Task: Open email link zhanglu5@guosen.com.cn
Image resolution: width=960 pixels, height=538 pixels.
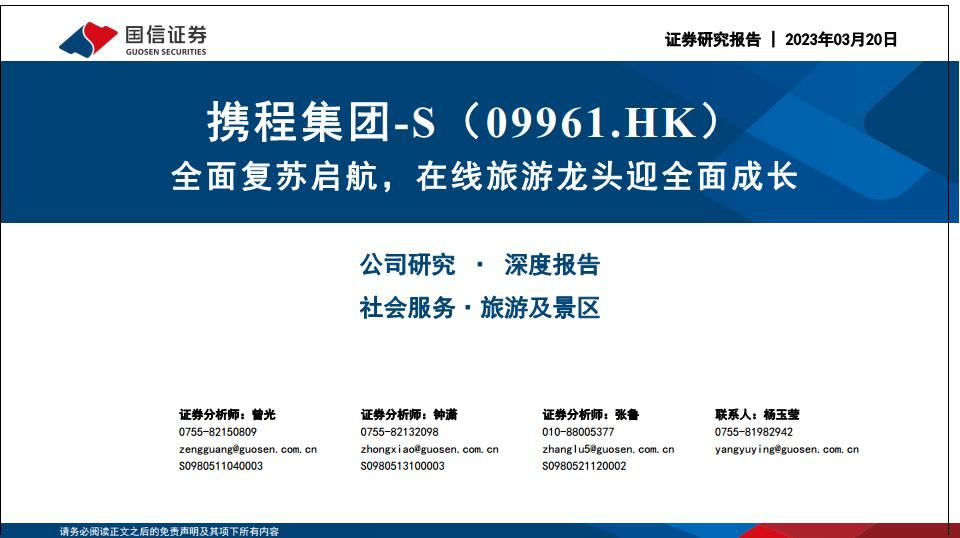Action: click(x=608, y=449)
